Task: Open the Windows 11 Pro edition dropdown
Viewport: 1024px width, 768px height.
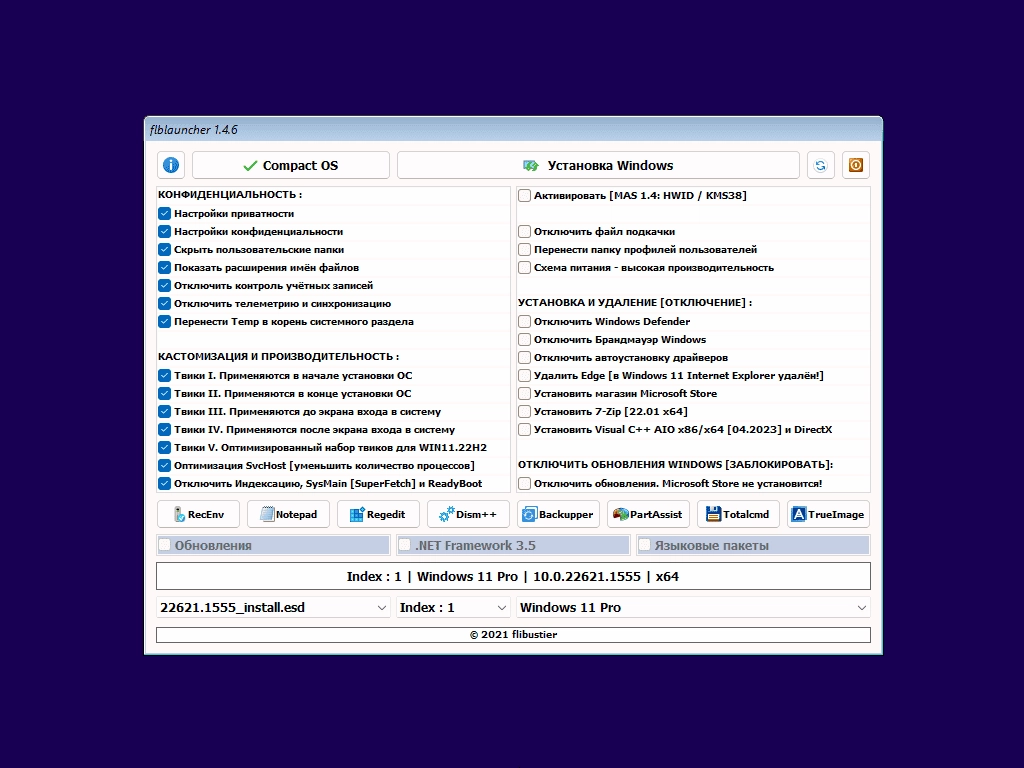Action: tap(694, 608)
